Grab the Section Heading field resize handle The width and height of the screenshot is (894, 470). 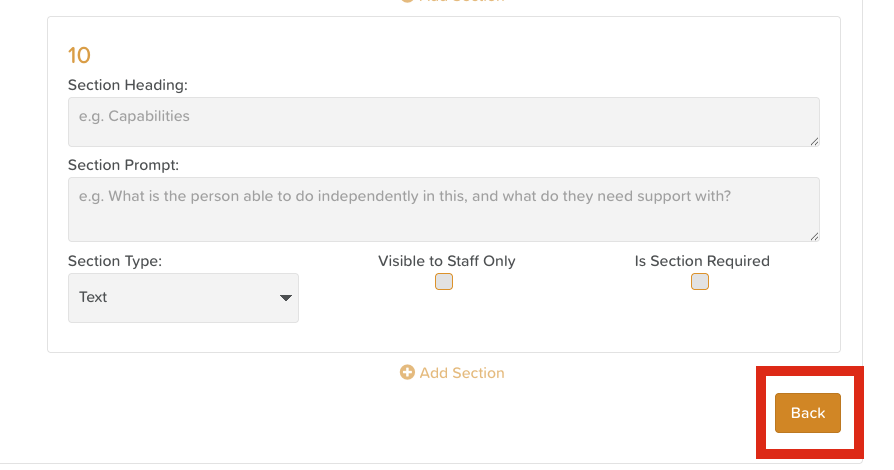pos(814,142)
